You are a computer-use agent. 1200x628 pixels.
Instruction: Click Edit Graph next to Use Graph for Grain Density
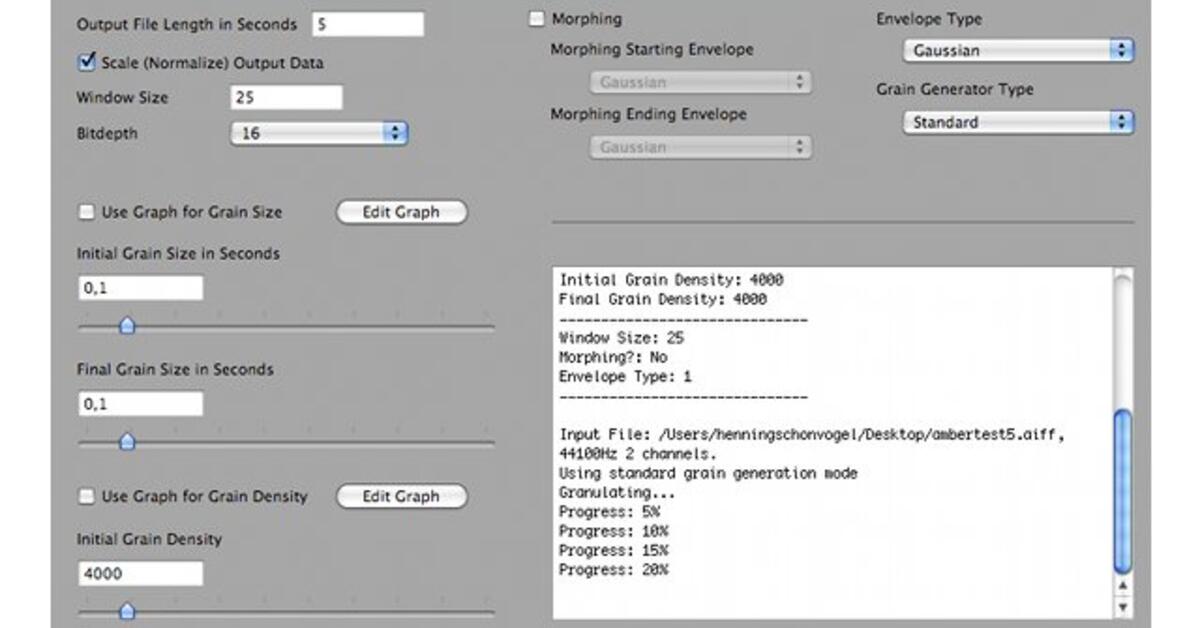[400, 496]
